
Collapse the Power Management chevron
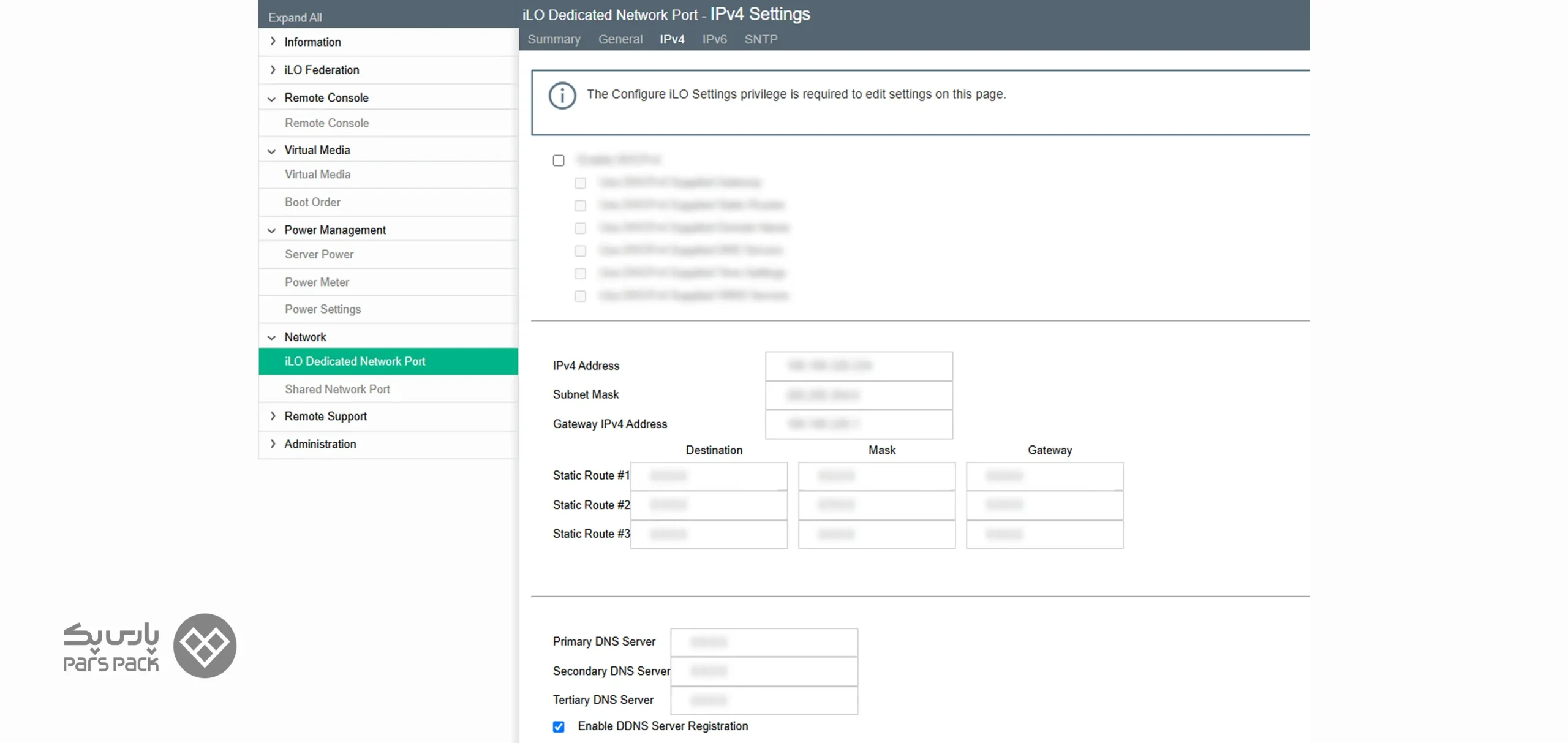point(271,231)
